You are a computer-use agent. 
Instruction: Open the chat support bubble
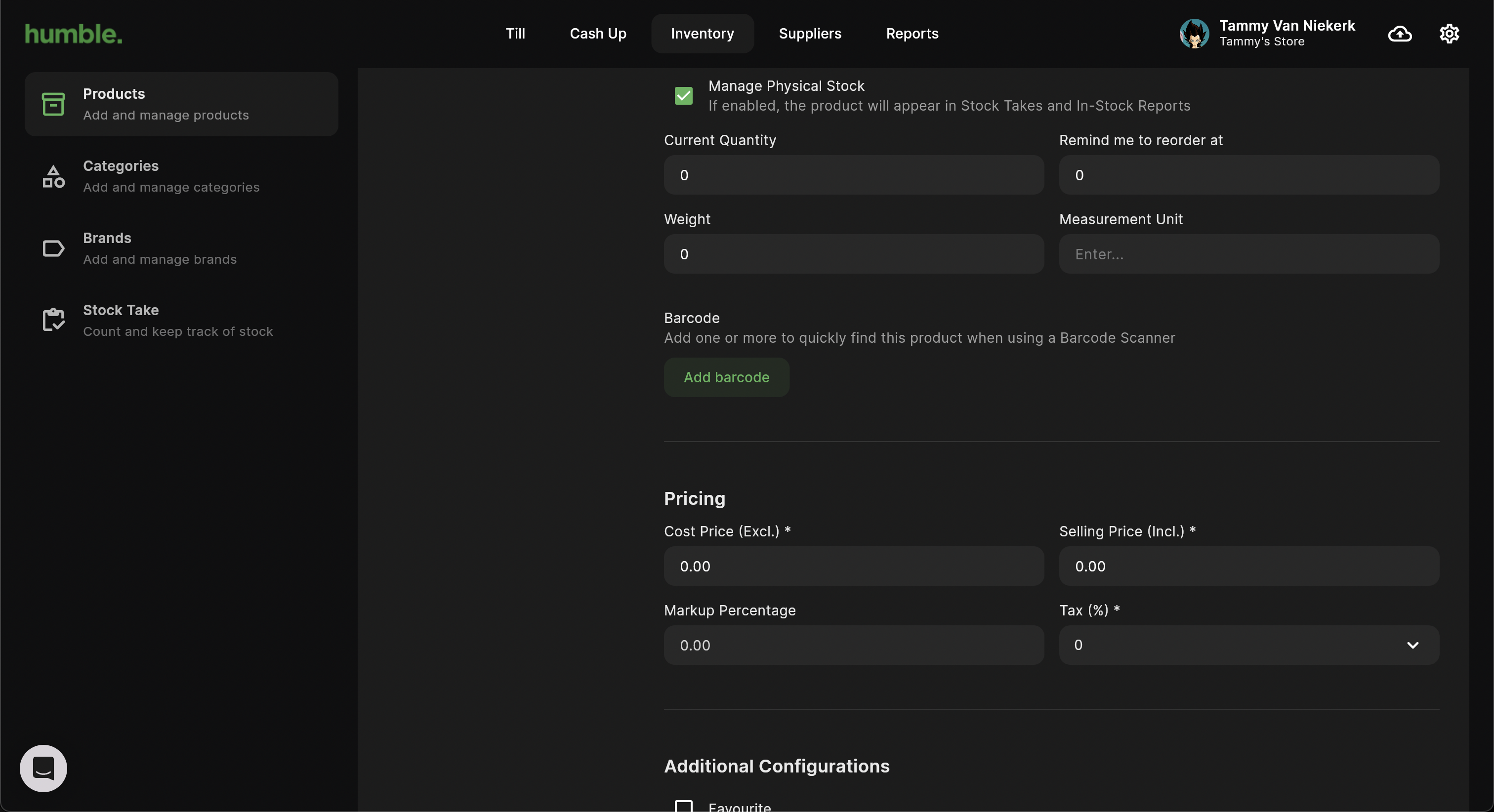click(x=43, y=768)
